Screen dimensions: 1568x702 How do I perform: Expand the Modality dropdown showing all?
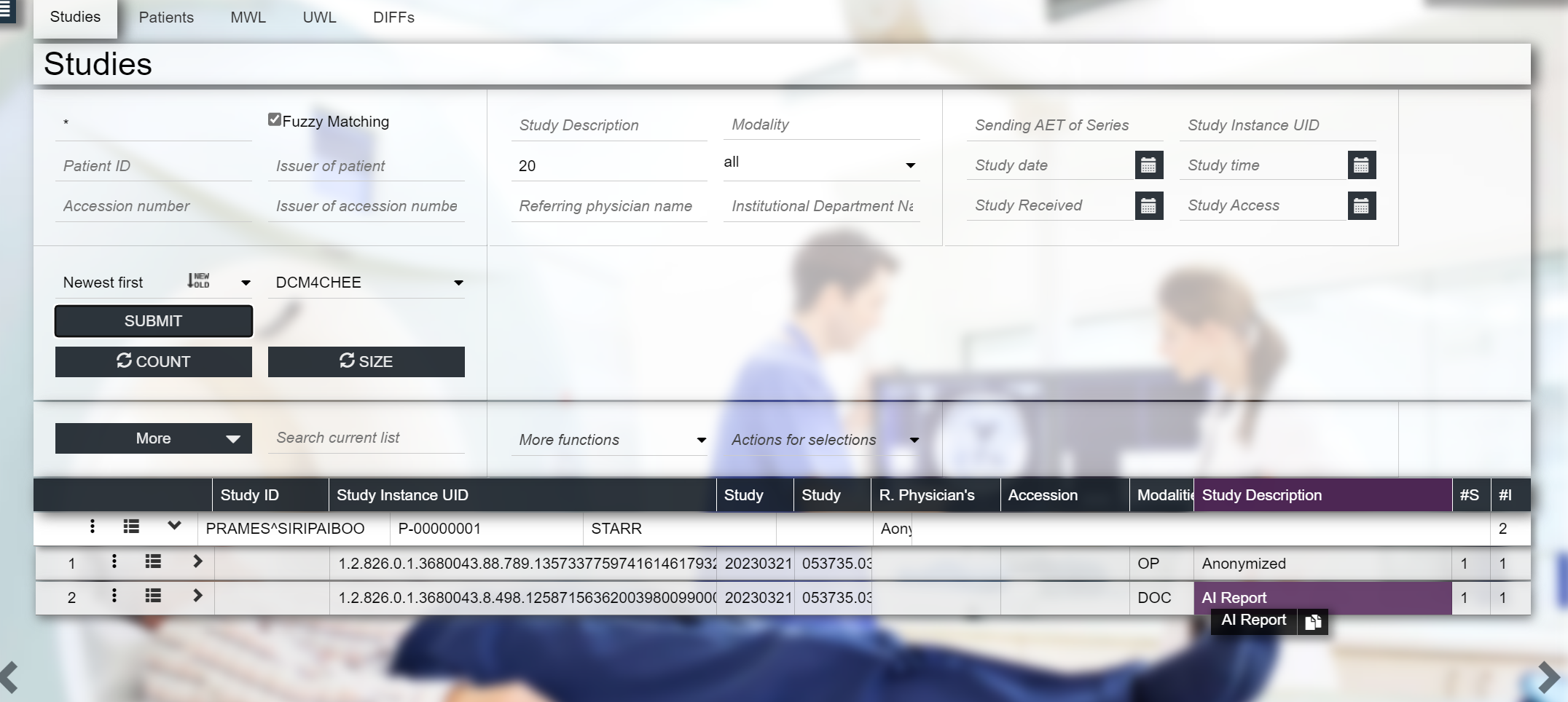coord(820,164)
